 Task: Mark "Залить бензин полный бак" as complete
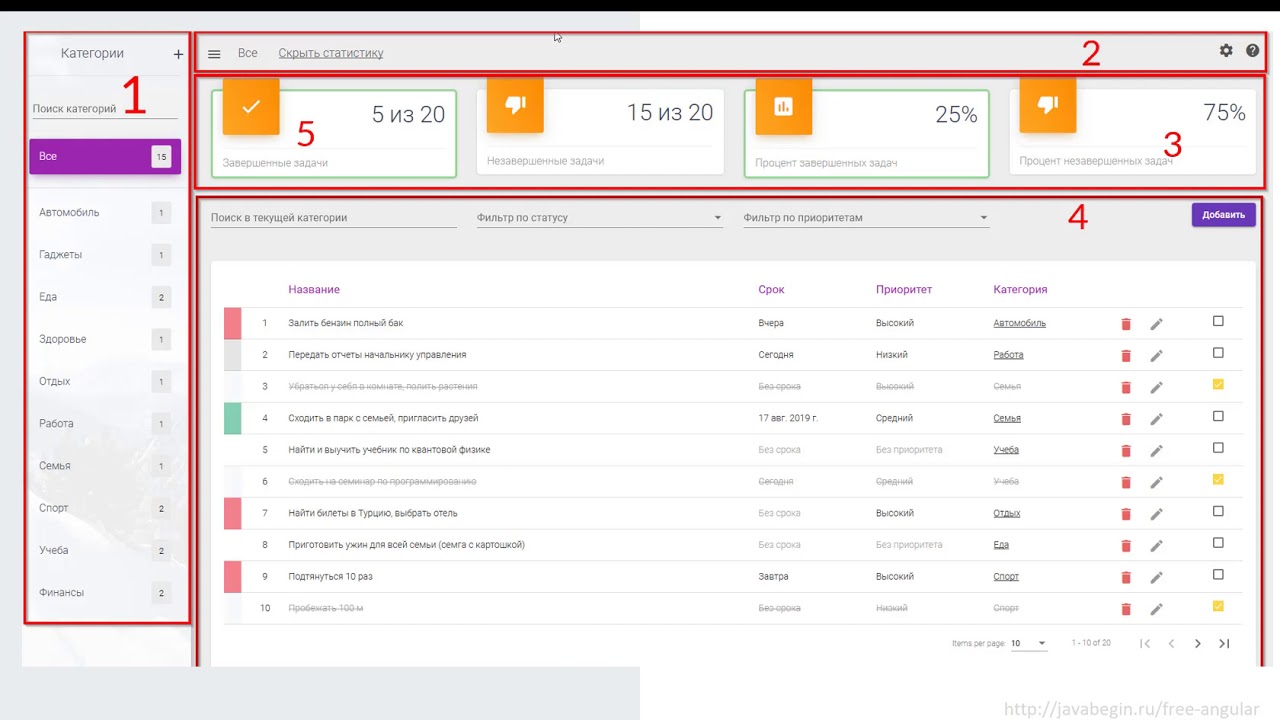point(1218,321)
